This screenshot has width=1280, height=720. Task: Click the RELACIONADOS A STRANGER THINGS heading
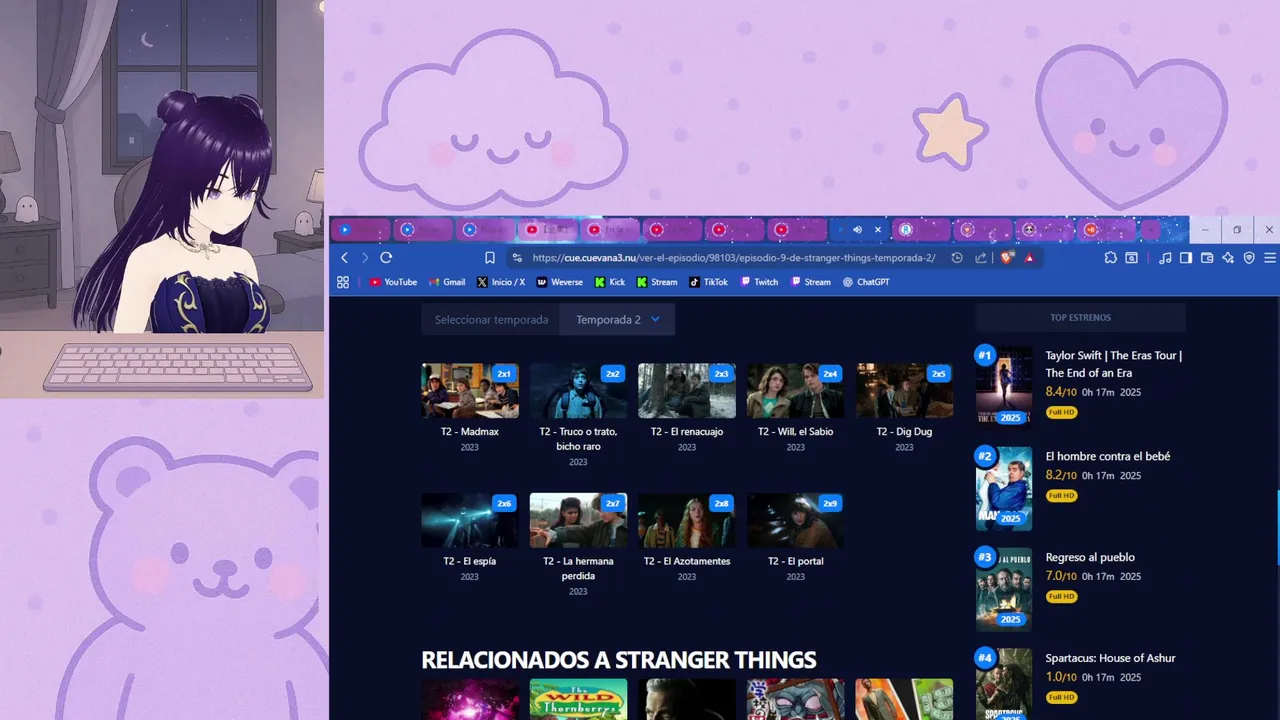(619, 660)
